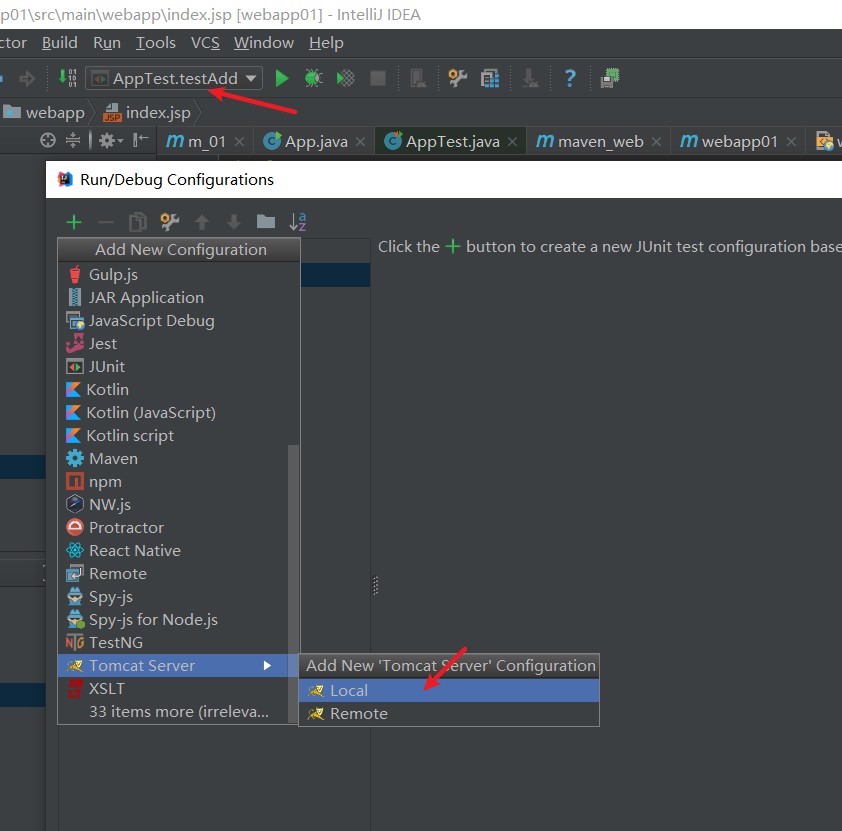Image resolution: width=842 pixels, height=831 pixels.
Task: Select npm configuration type
Action: pyautogui.click(x=173, y=482)
